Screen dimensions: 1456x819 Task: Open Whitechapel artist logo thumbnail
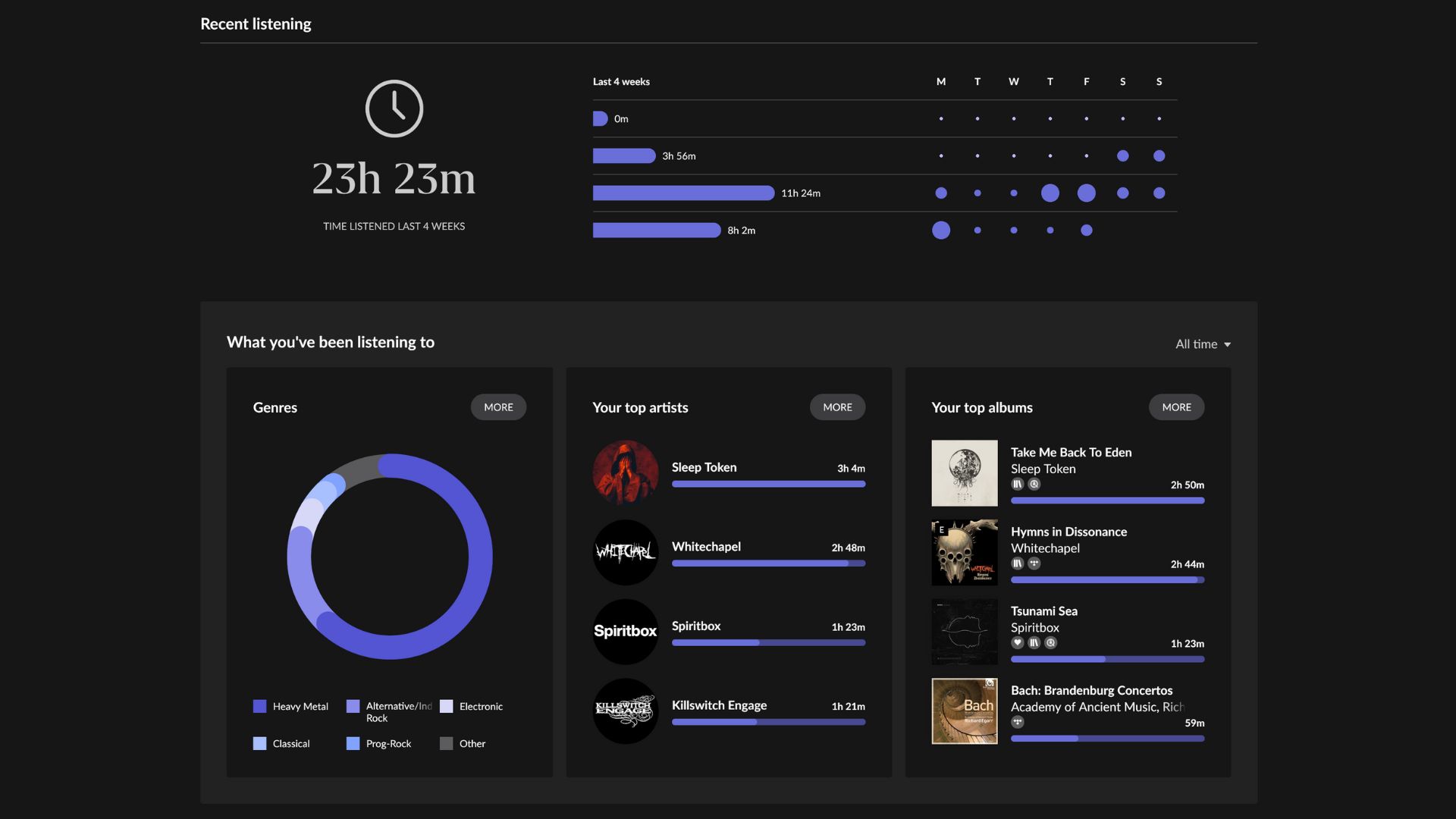[x=626, y=552]
